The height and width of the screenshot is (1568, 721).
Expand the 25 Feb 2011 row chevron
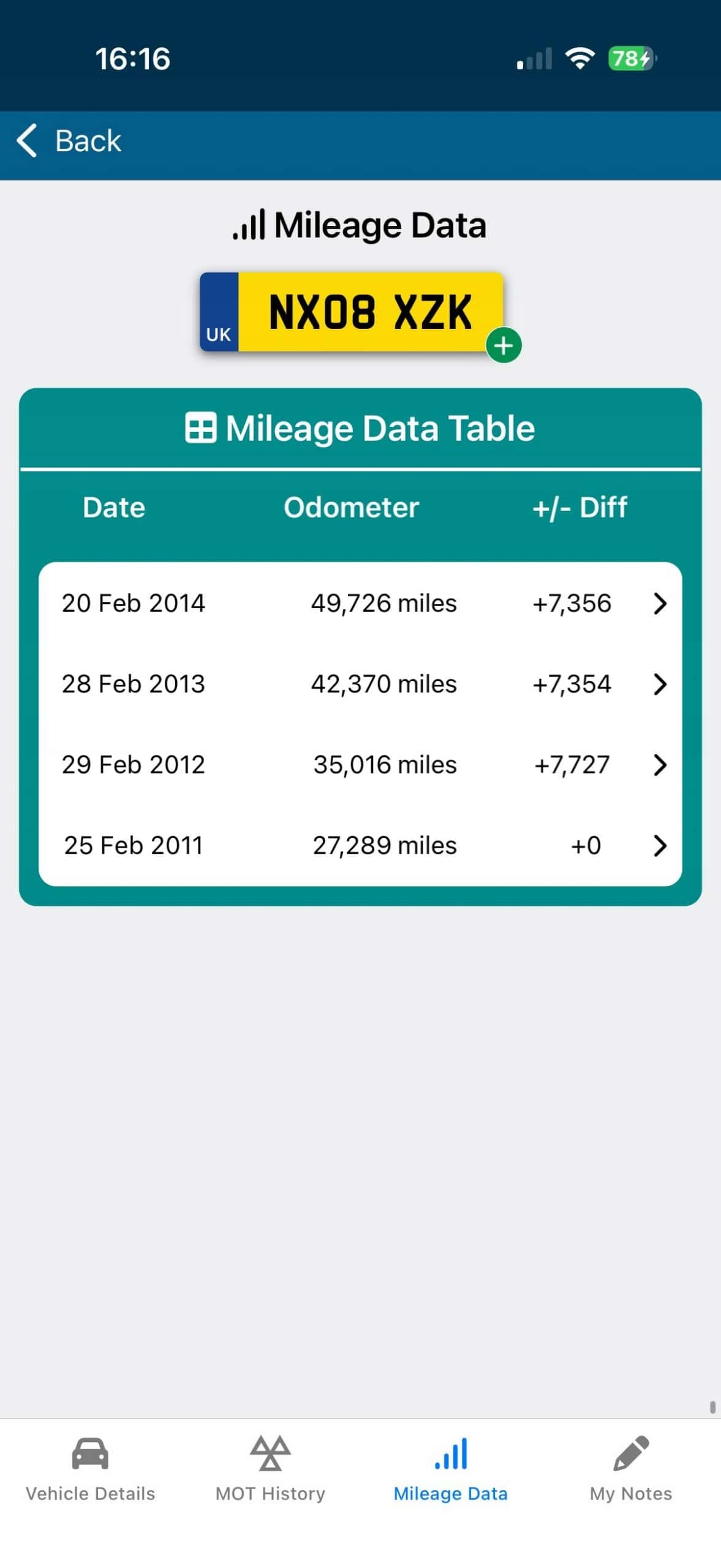[660, 846]
